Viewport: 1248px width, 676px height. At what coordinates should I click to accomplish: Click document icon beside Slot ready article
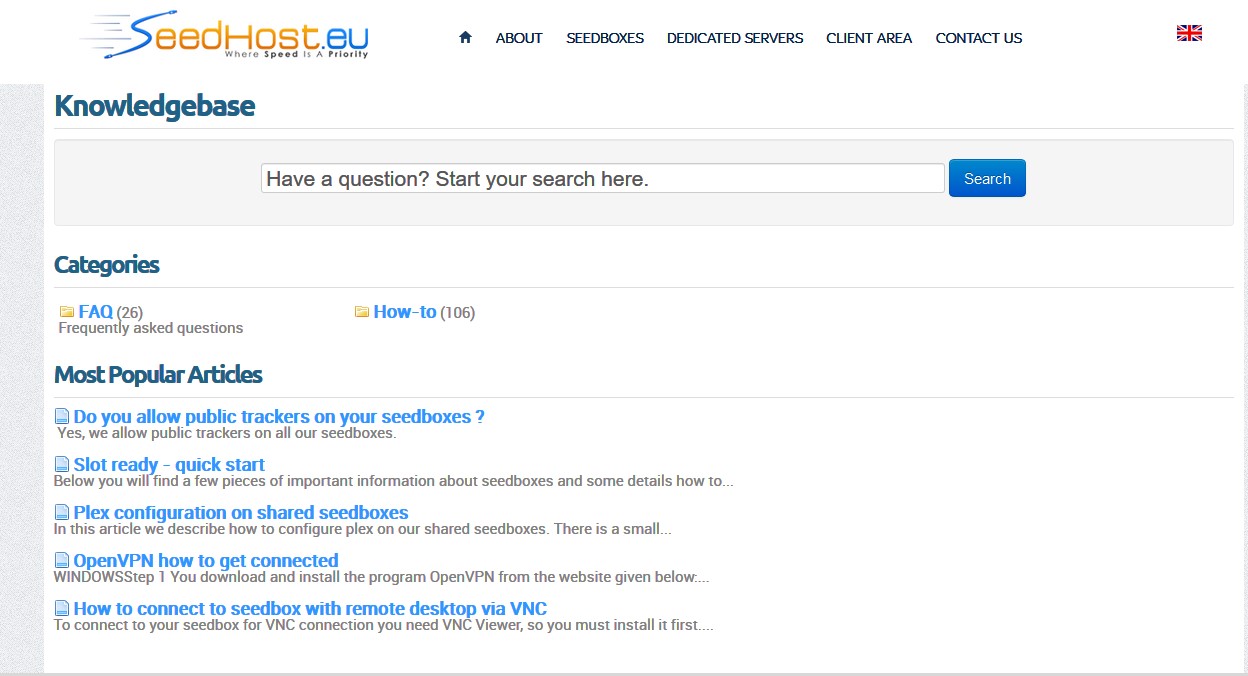[x=62, y=464]
